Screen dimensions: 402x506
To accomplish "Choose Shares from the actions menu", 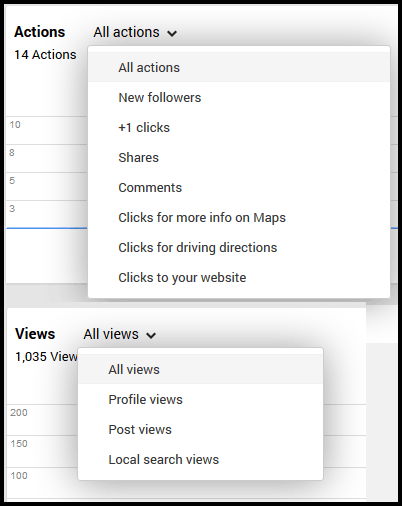I will (x=239, y=157).
